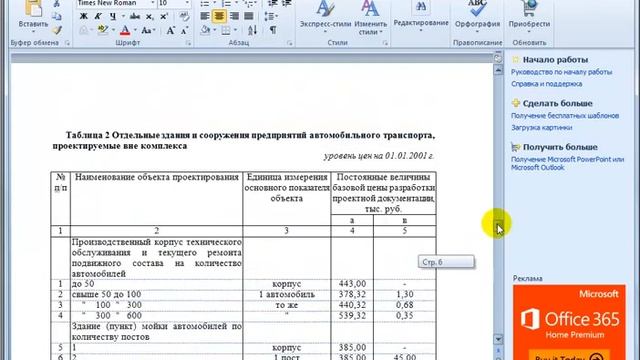Viewport: 640px width, 360px height.
Task: Click the justify alignment icon
Action: coord(249,16)
